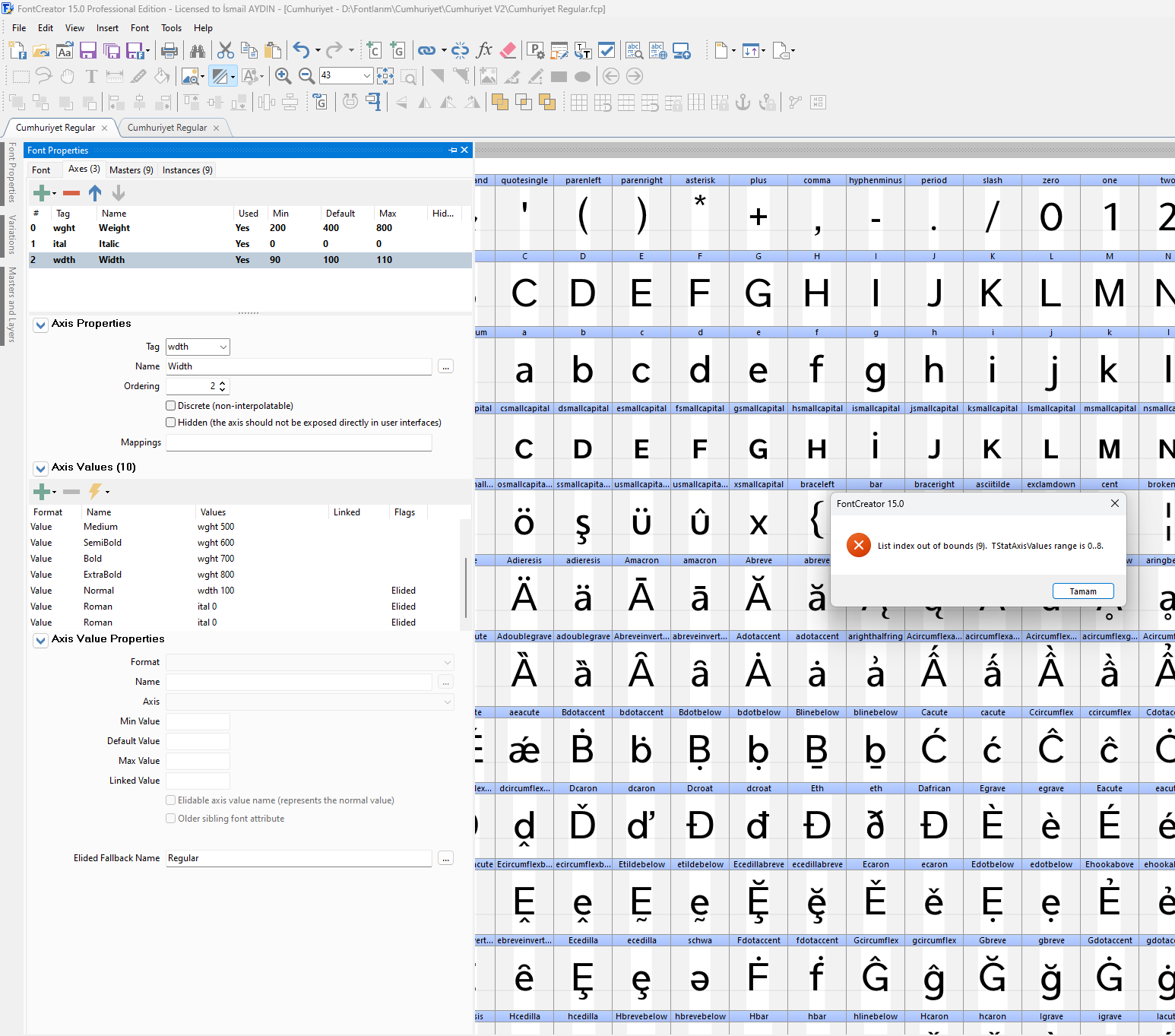Close the FontCreator 15.0 error dialog

pyautogui.click(x=1114, y=503)
